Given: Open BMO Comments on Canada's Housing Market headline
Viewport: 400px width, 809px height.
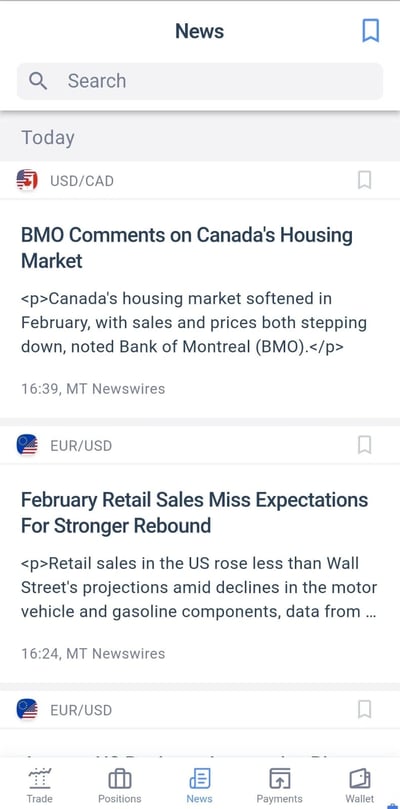Looking at the screenshot, I should [x=187, y=248].
